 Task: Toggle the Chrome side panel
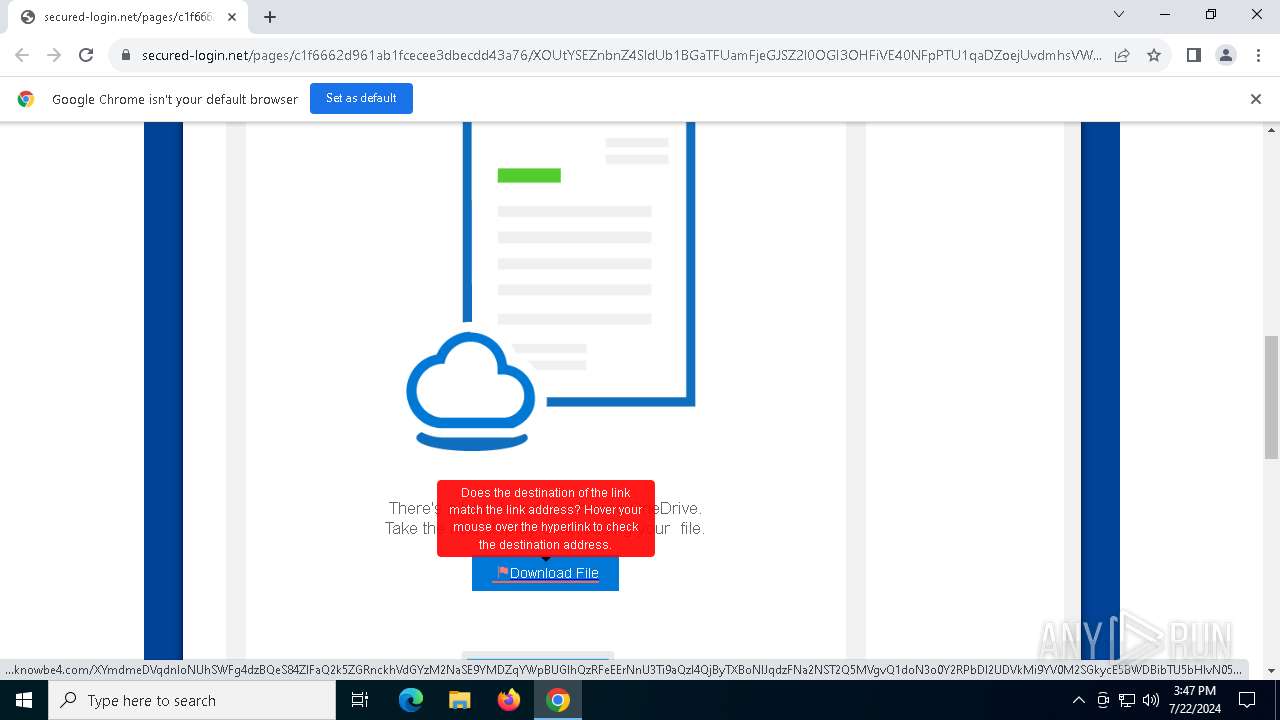[1194, 55]
